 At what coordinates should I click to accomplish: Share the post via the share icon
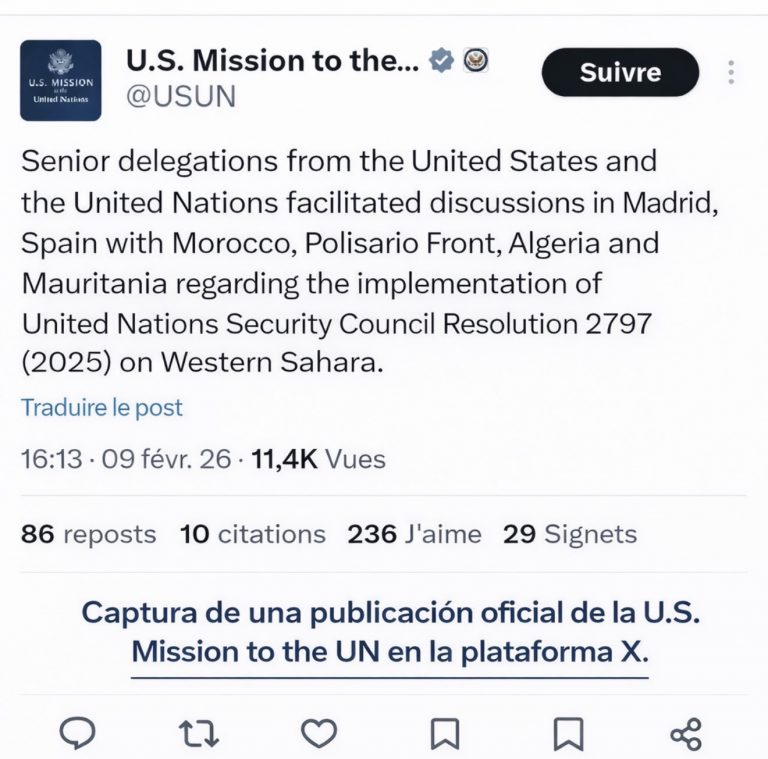tap(686, 734)
